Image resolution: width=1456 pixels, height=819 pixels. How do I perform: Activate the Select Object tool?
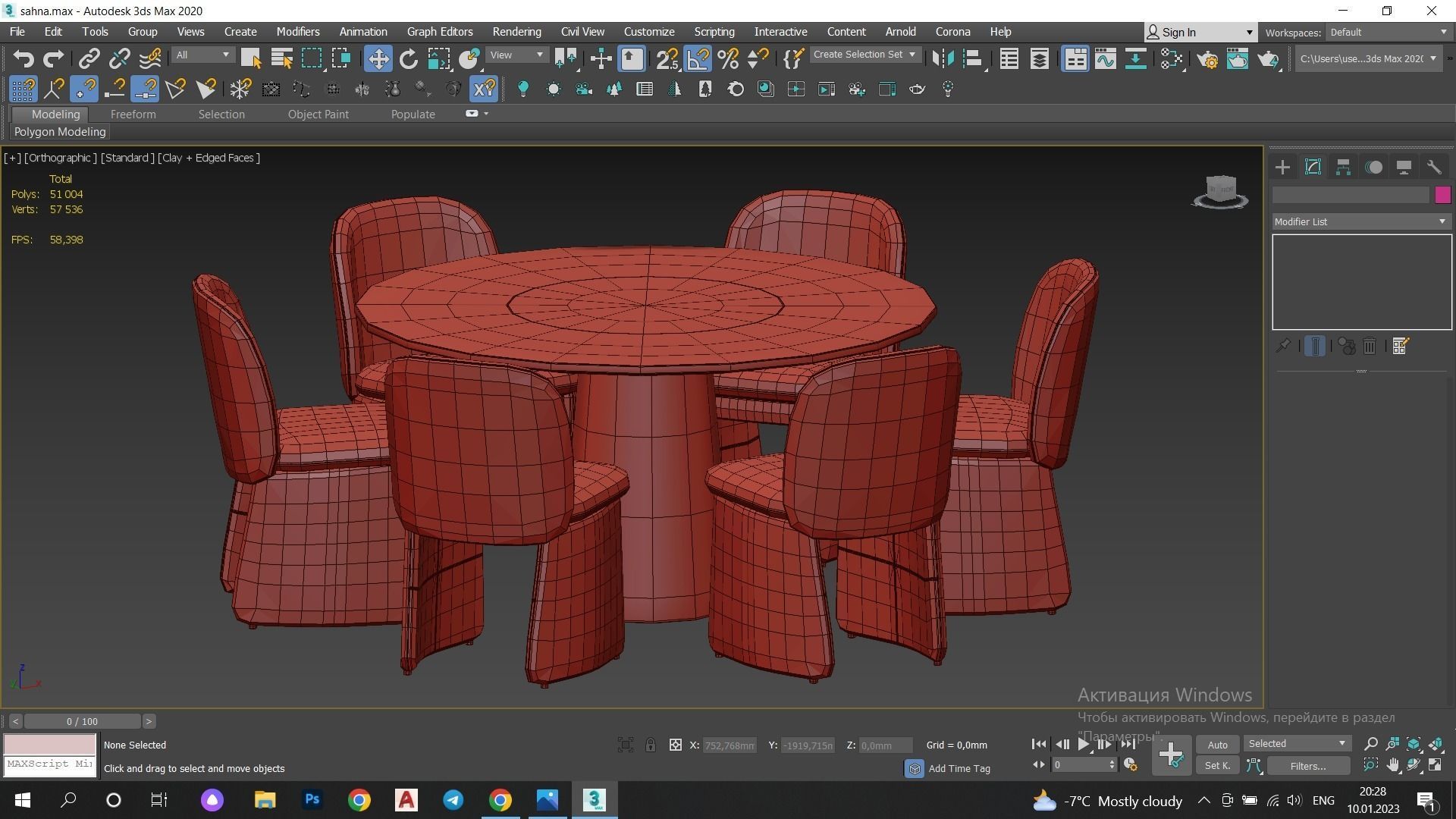pyautogui.click(x=251, y=58)
